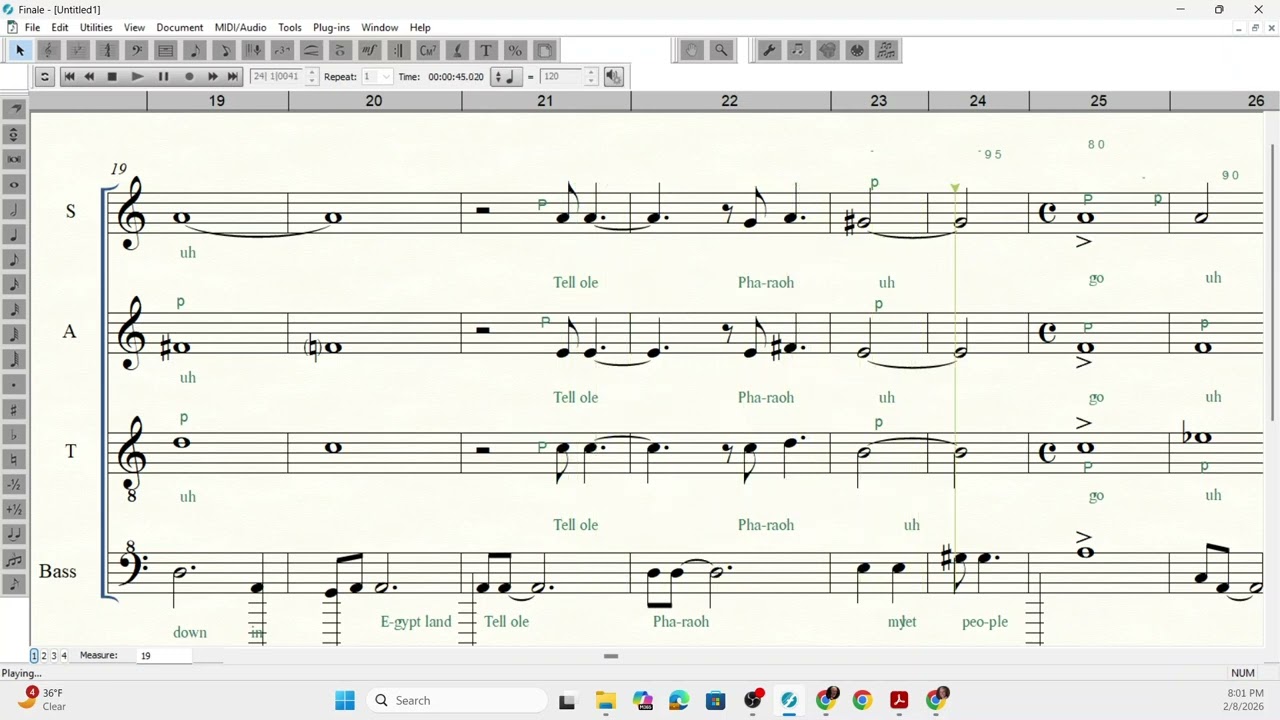1280x720 pixels.
Task: Select the Text T tool
Action: click(x=486, y=50)
